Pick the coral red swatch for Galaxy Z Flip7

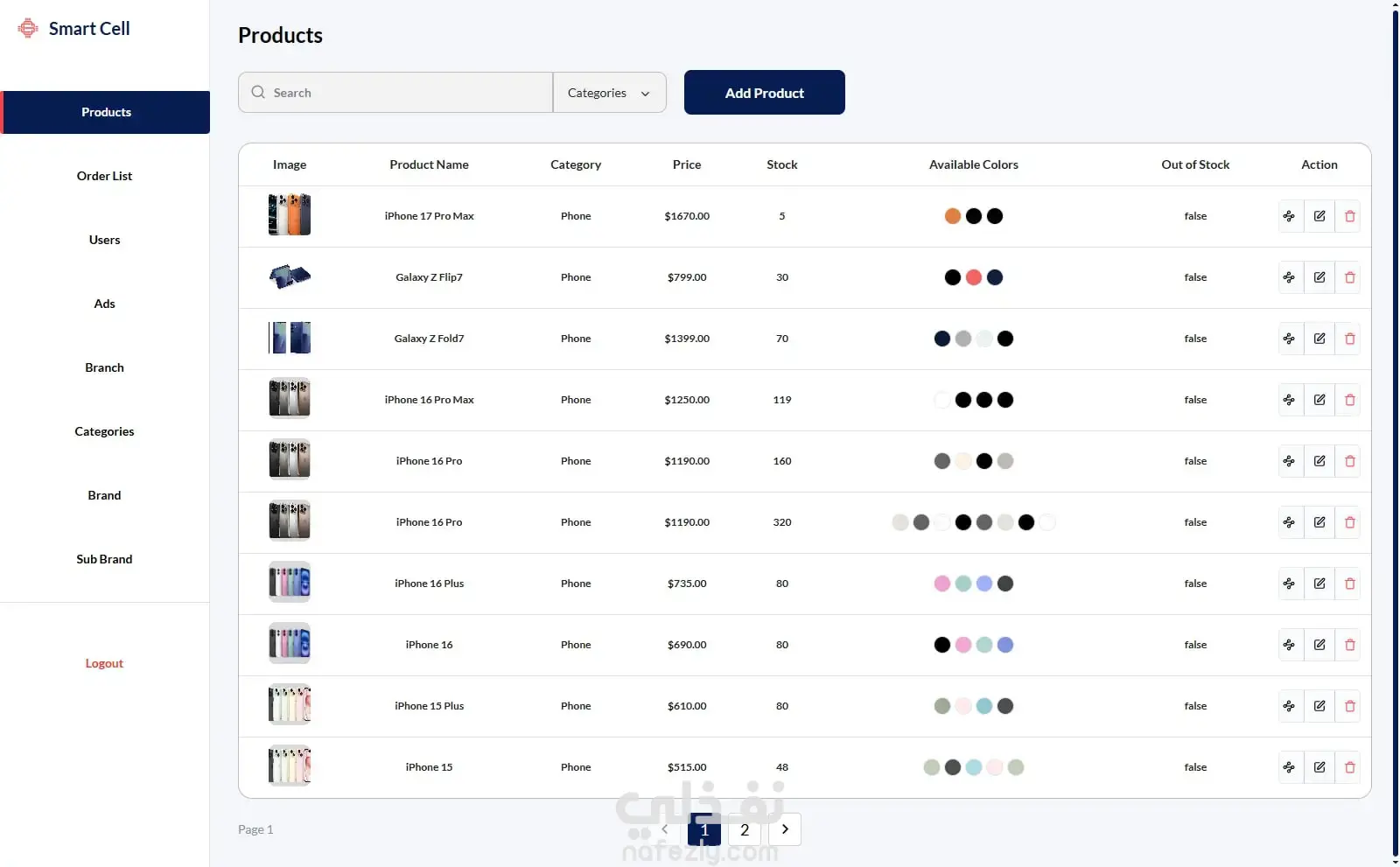(974, 277)
